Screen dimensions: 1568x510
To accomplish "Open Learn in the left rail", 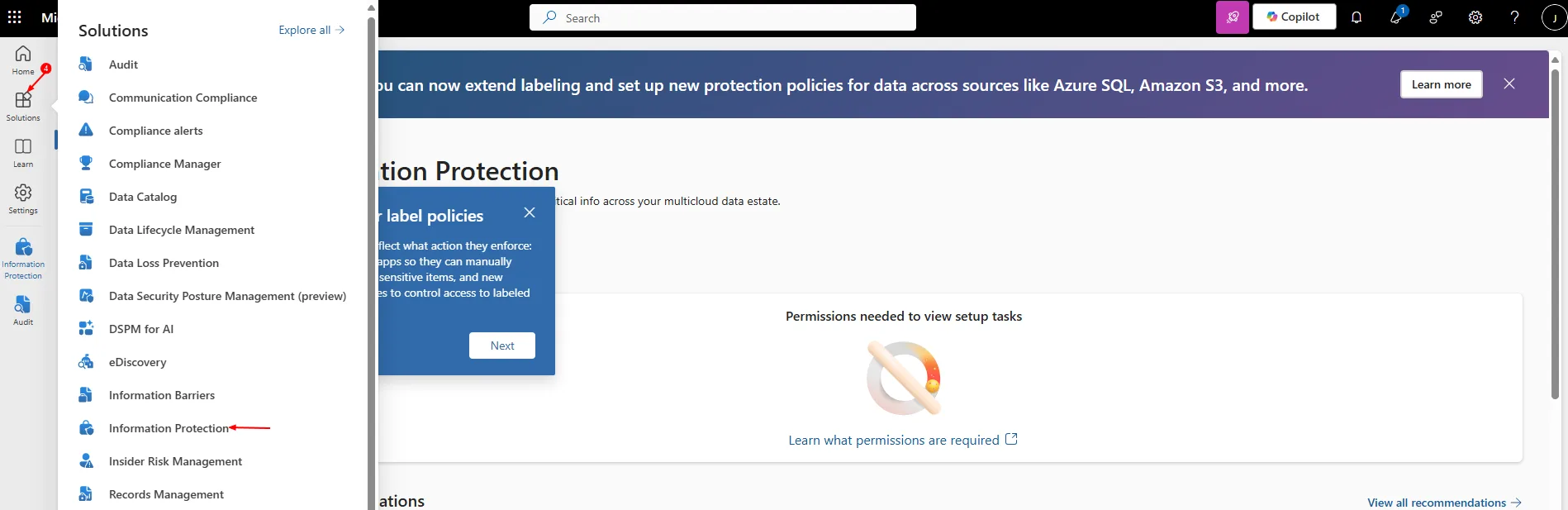I will click(23, 152).
